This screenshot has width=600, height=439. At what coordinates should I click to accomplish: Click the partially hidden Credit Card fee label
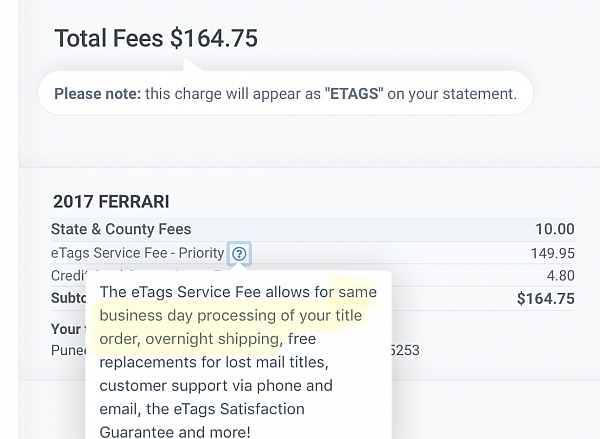coord(70,276)
